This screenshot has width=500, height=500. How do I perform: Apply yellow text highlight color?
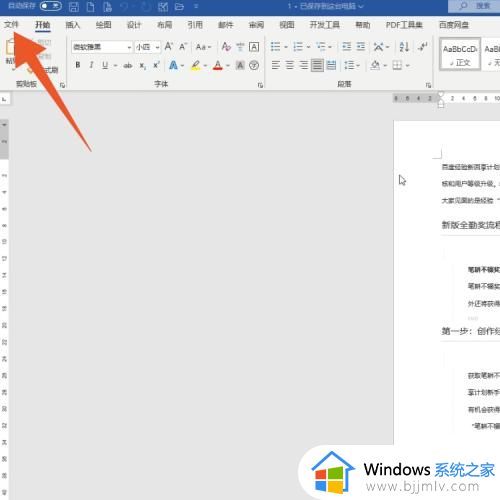click(196, 65)
